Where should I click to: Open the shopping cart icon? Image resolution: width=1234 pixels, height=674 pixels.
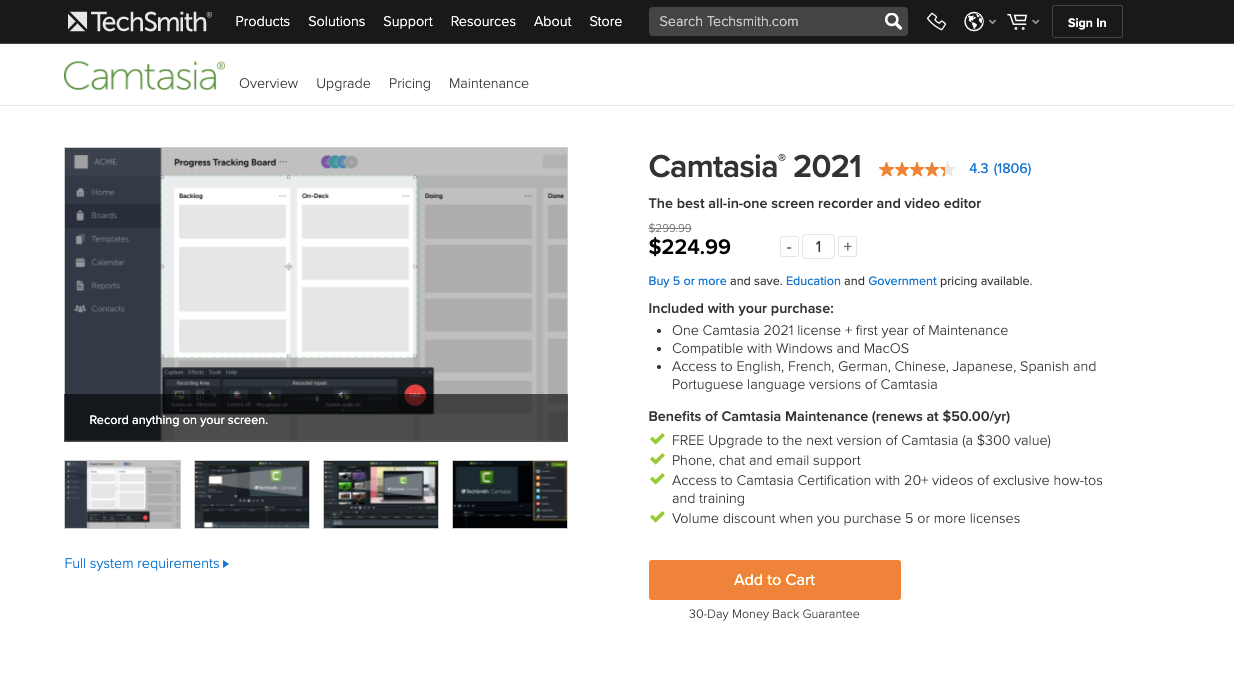[1016, 21]
